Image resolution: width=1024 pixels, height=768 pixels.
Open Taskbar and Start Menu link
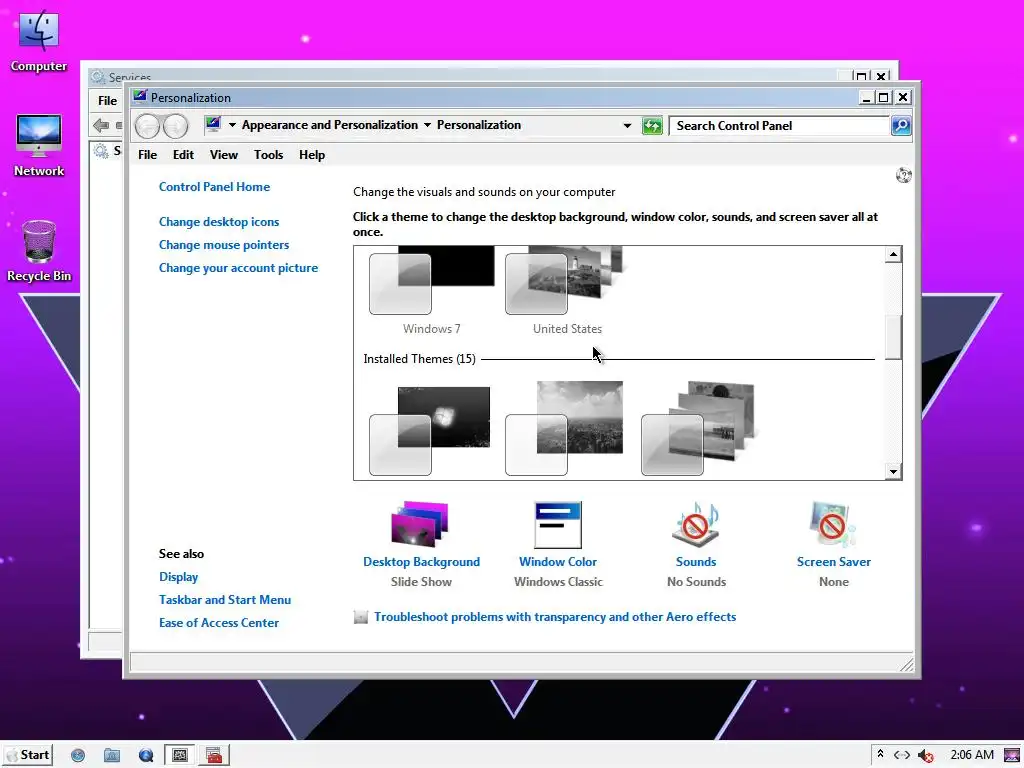225,600
